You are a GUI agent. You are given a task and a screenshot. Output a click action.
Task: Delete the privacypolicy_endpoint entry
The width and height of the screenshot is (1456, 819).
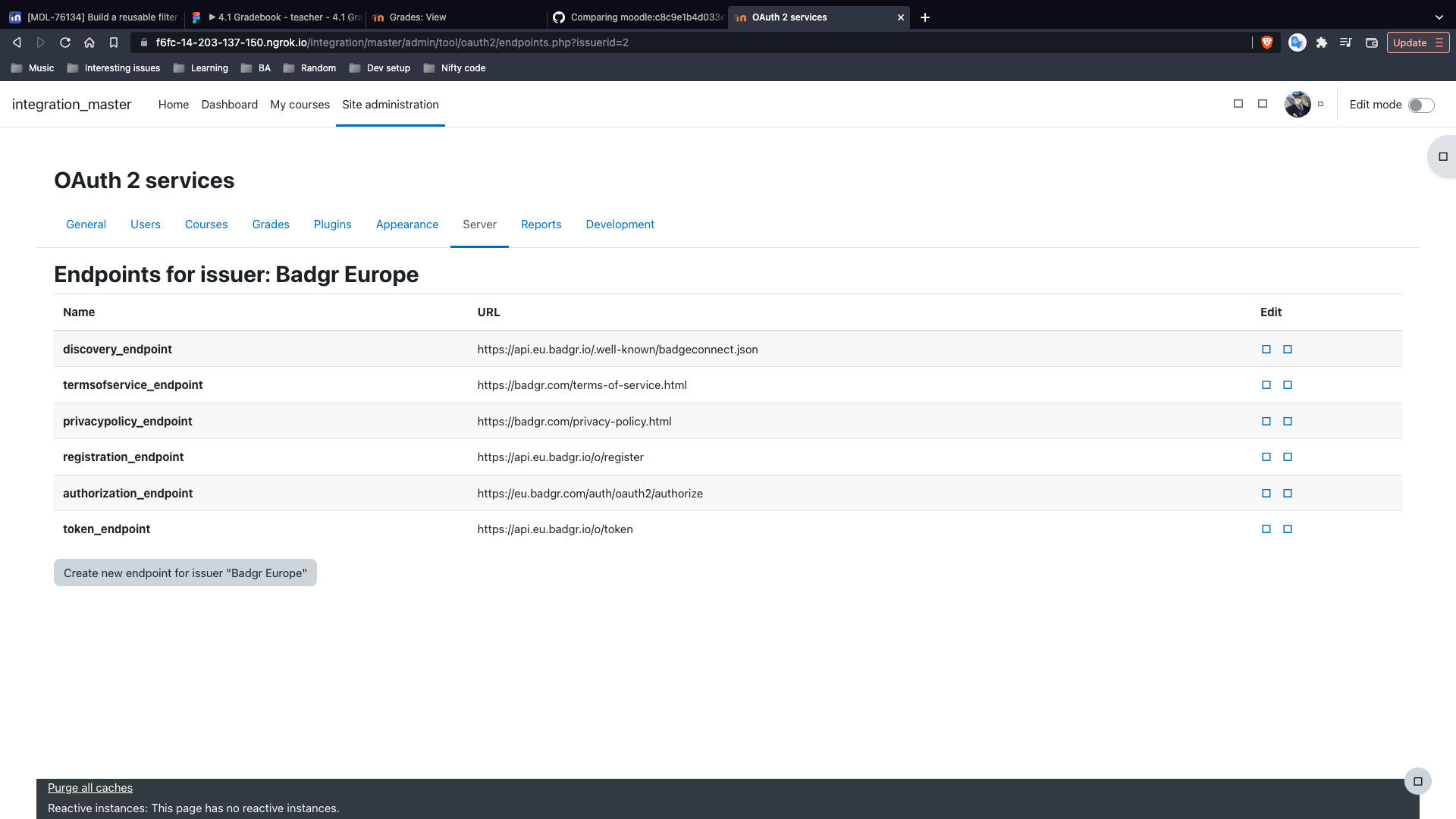[x=1287, y=422]
